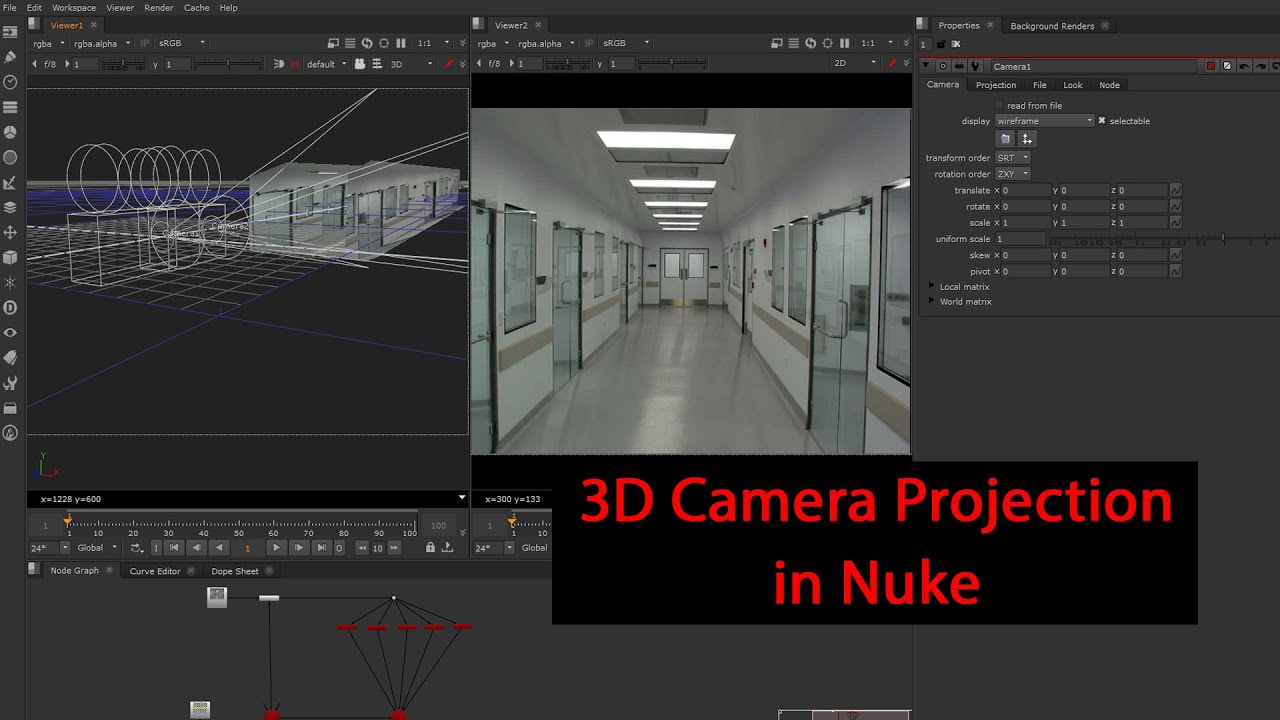Enable the 'read from file' checkbox
The width and height of the screenshot is (1280, 720).
point(999,105)
